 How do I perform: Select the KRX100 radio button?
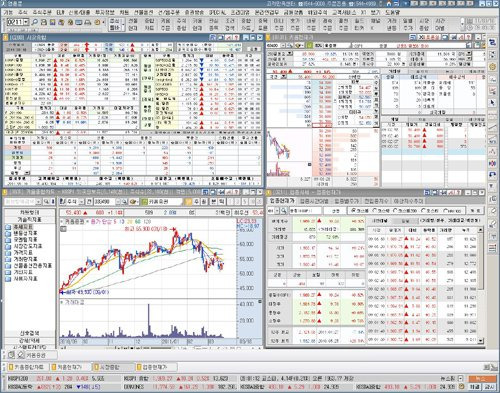click(446, 211)
